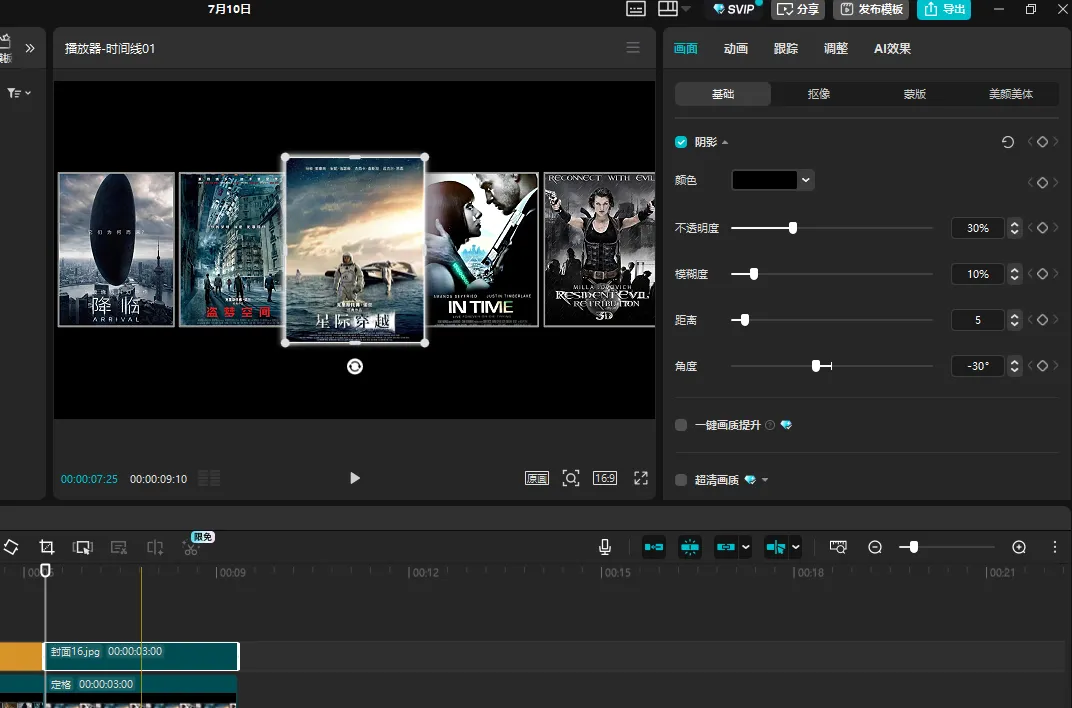
Task: Click the timeline zoom-out minus icon
Action: coord(874,547)
